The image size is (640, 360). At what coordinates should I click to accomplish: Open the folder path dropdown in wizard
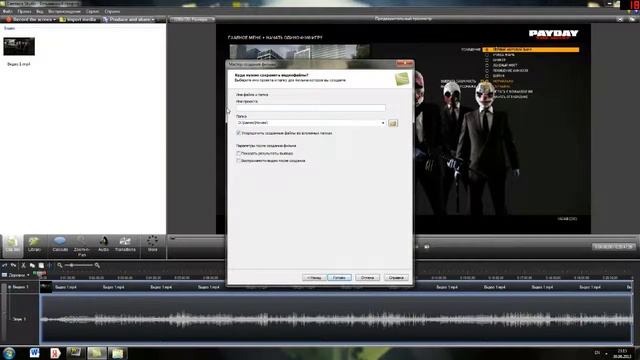click(383, 123)
